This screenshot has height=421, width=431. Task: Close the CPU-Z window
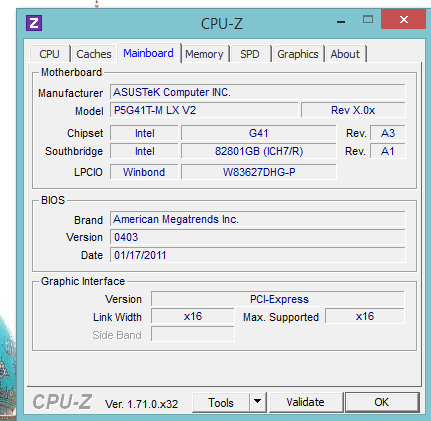(x=403, y=19)
